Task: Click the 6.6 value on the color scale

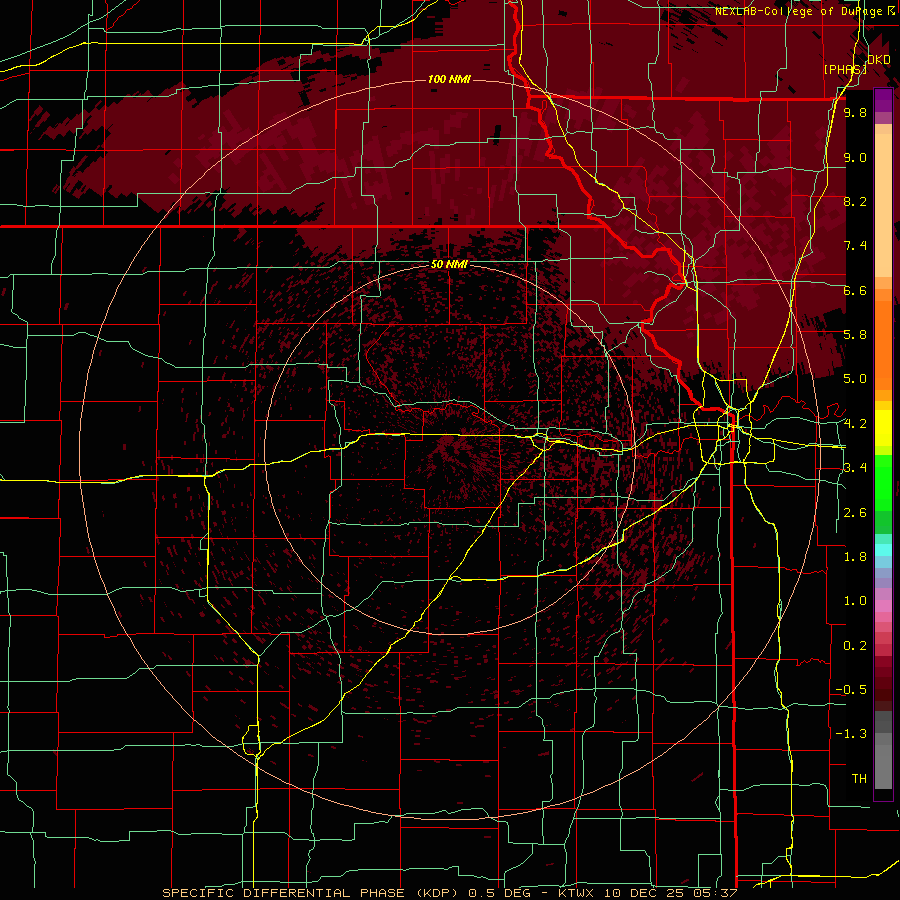Action: click(855, 290)
